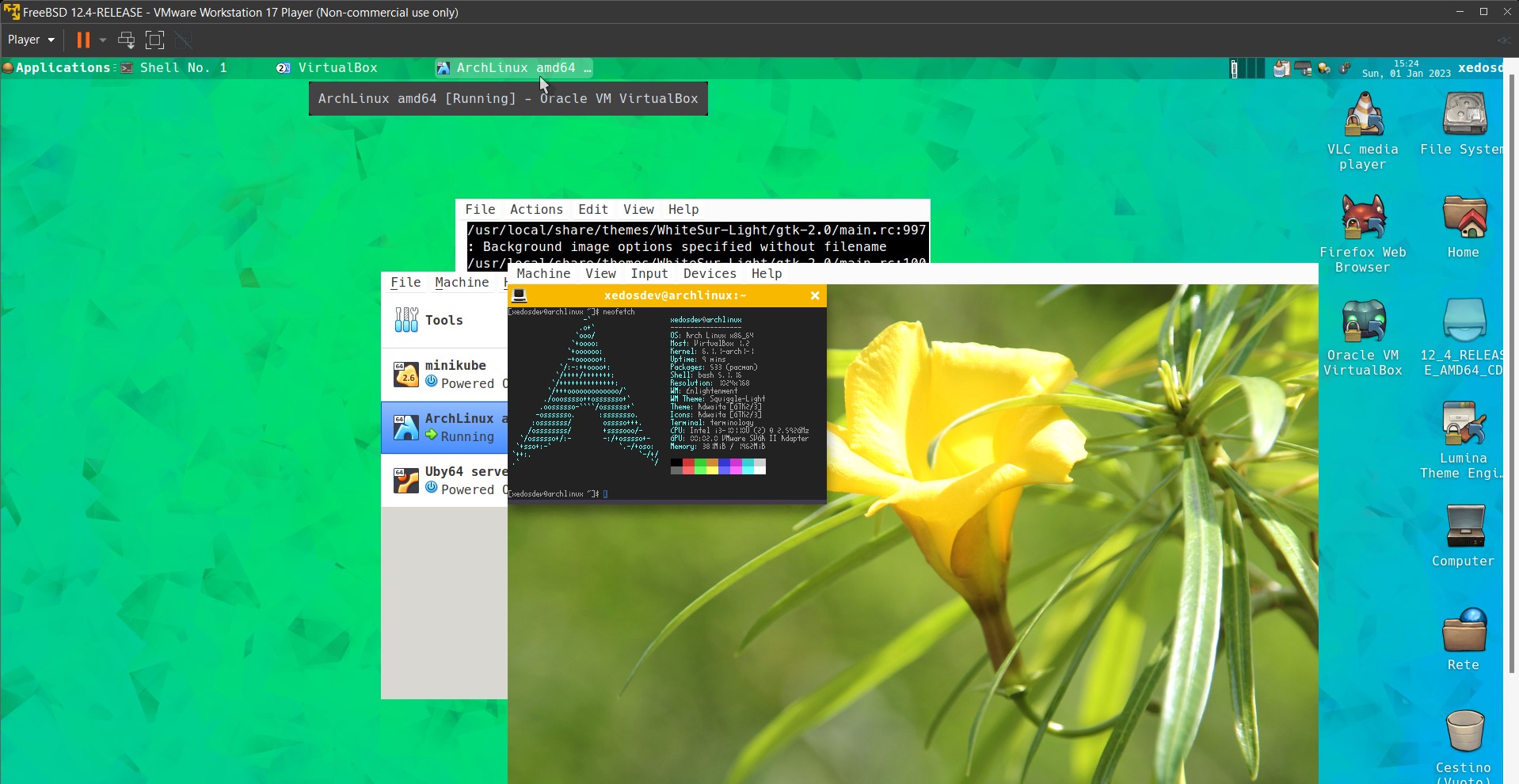The image size is (1519, 784).
Task: Enter VMware full screen mode
Action: point(155,40)
